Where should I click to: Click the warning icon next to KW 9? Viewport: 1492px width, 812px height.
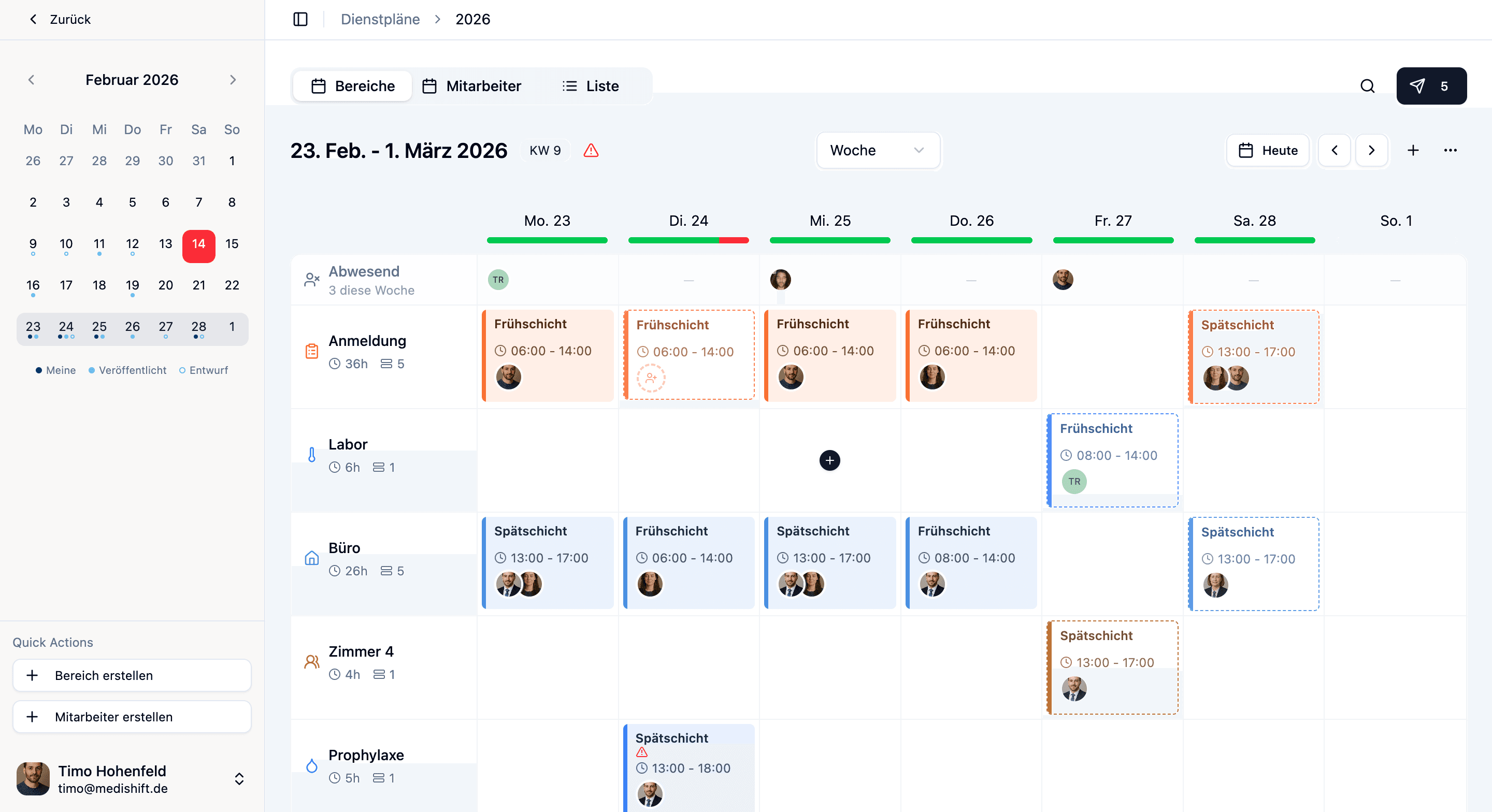tap(591, 150)
